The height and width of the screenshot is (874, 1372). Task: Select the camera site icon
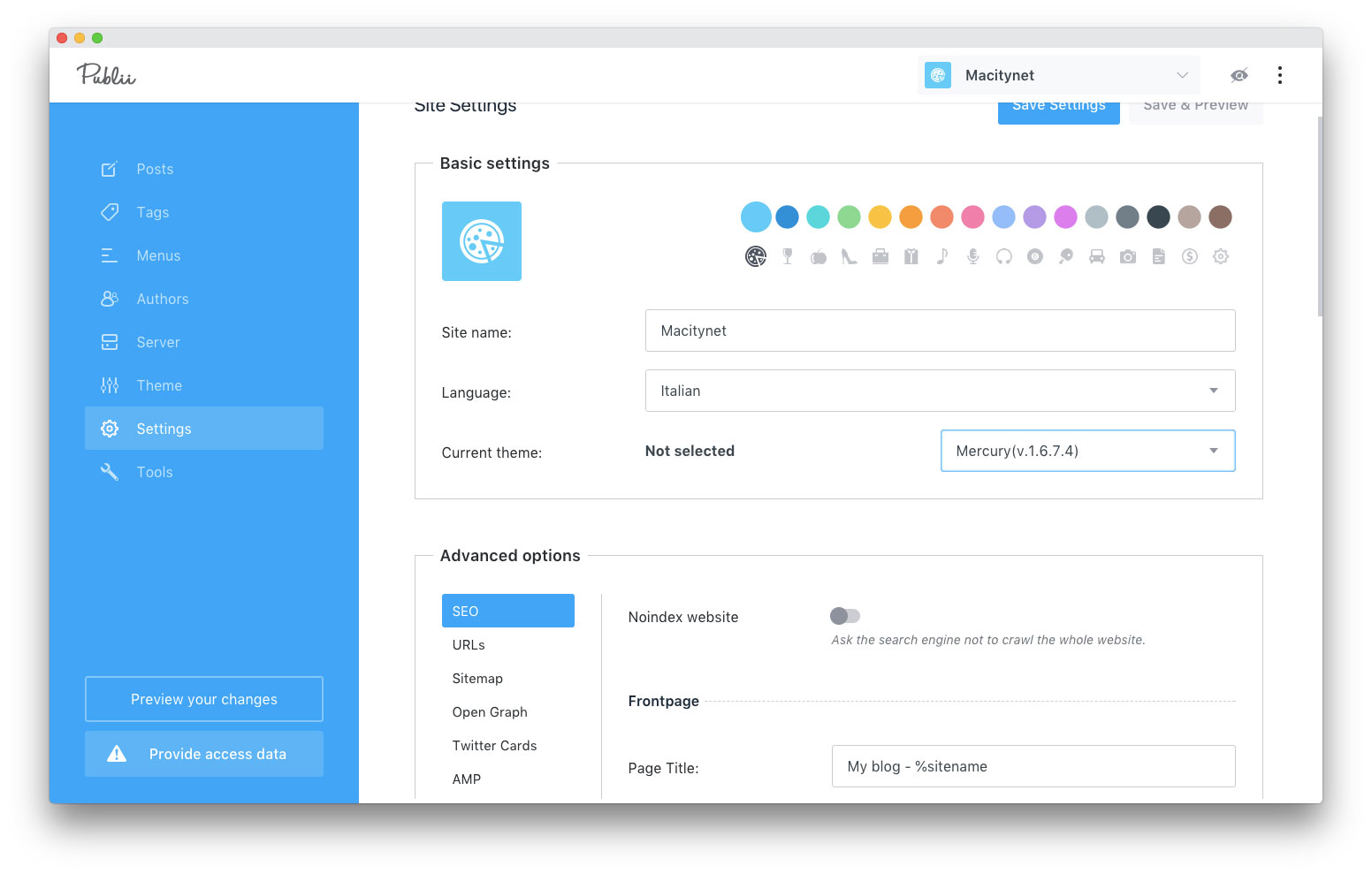tap(1128, 256)
